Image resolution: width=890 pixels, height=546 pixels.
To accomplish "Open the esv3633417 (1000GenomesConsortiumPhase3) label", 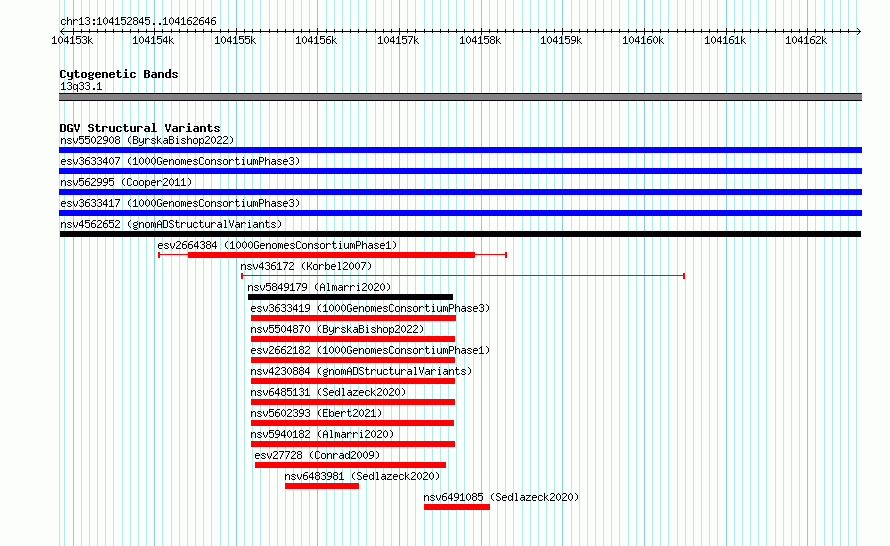I will click(180, 203).
